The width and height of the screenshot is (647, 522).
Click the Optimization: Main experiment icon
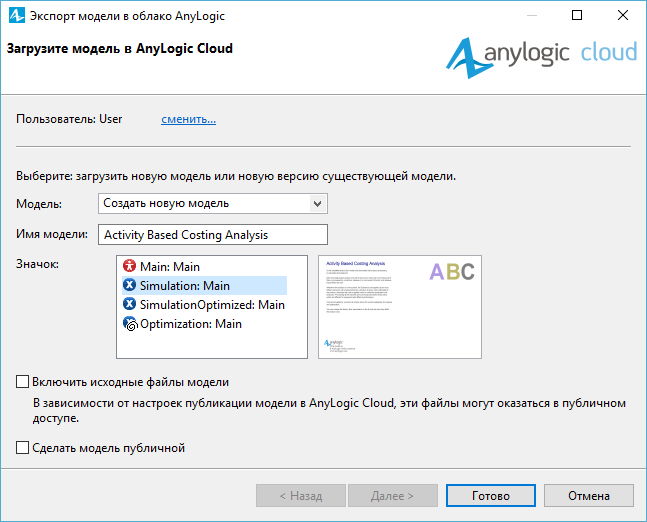pyautogui.click(x=130, y=324)
